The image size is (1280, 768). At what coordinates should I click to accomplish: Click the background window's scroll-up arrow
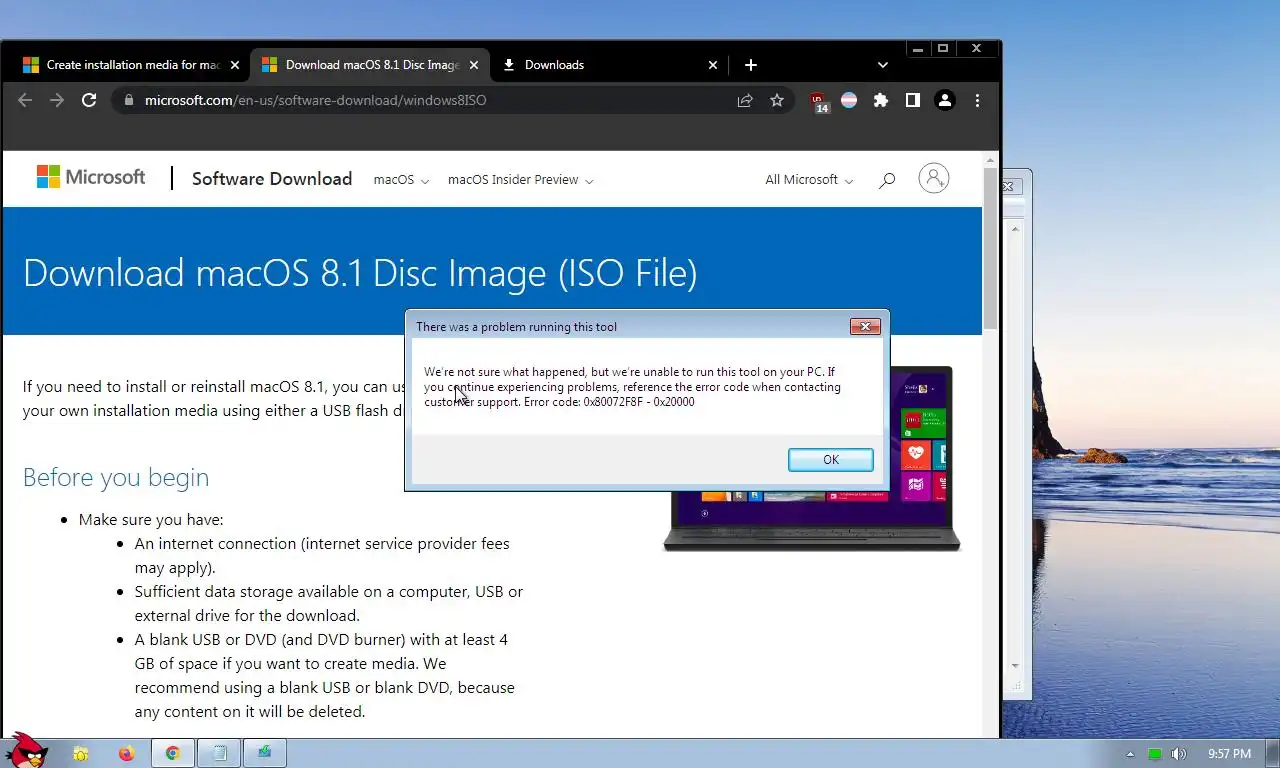[x=1015, y=229]
